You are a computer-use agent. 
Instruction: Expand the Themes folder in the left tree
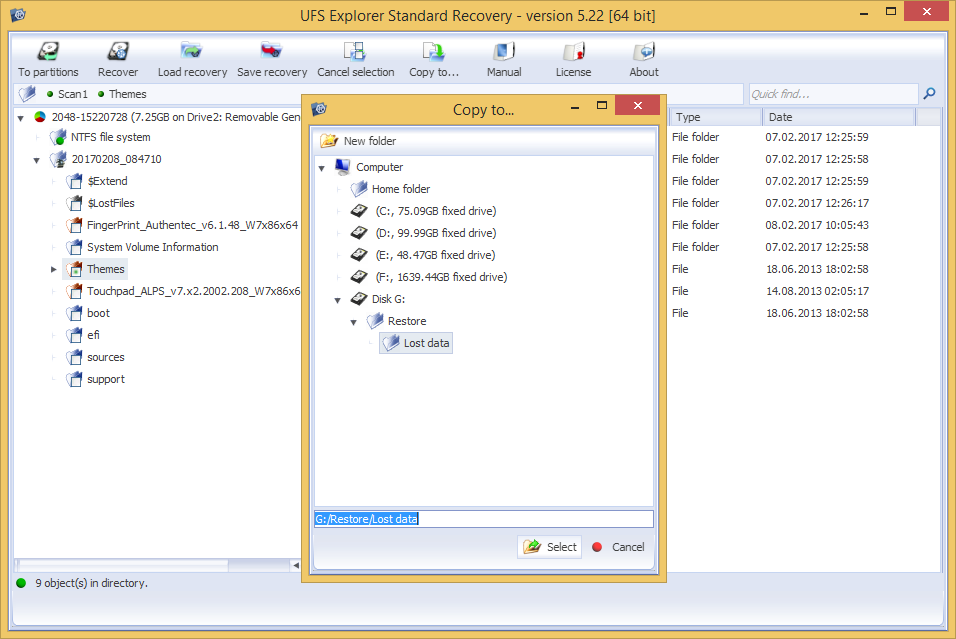point(54,270)
